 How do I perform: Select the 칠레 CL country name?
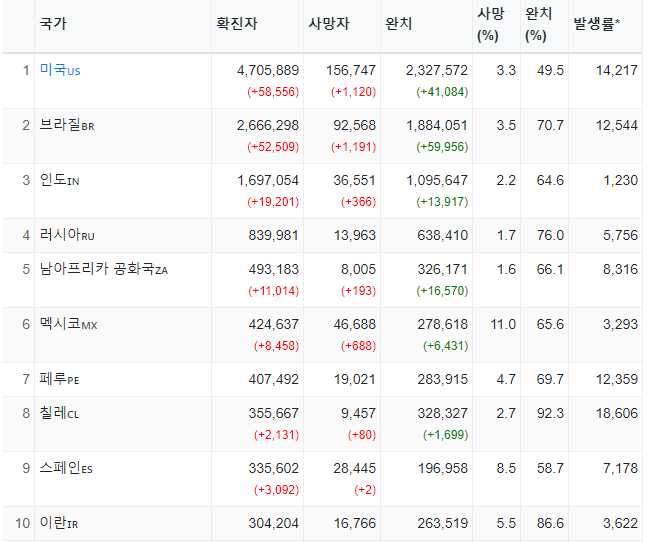[59, 413]
